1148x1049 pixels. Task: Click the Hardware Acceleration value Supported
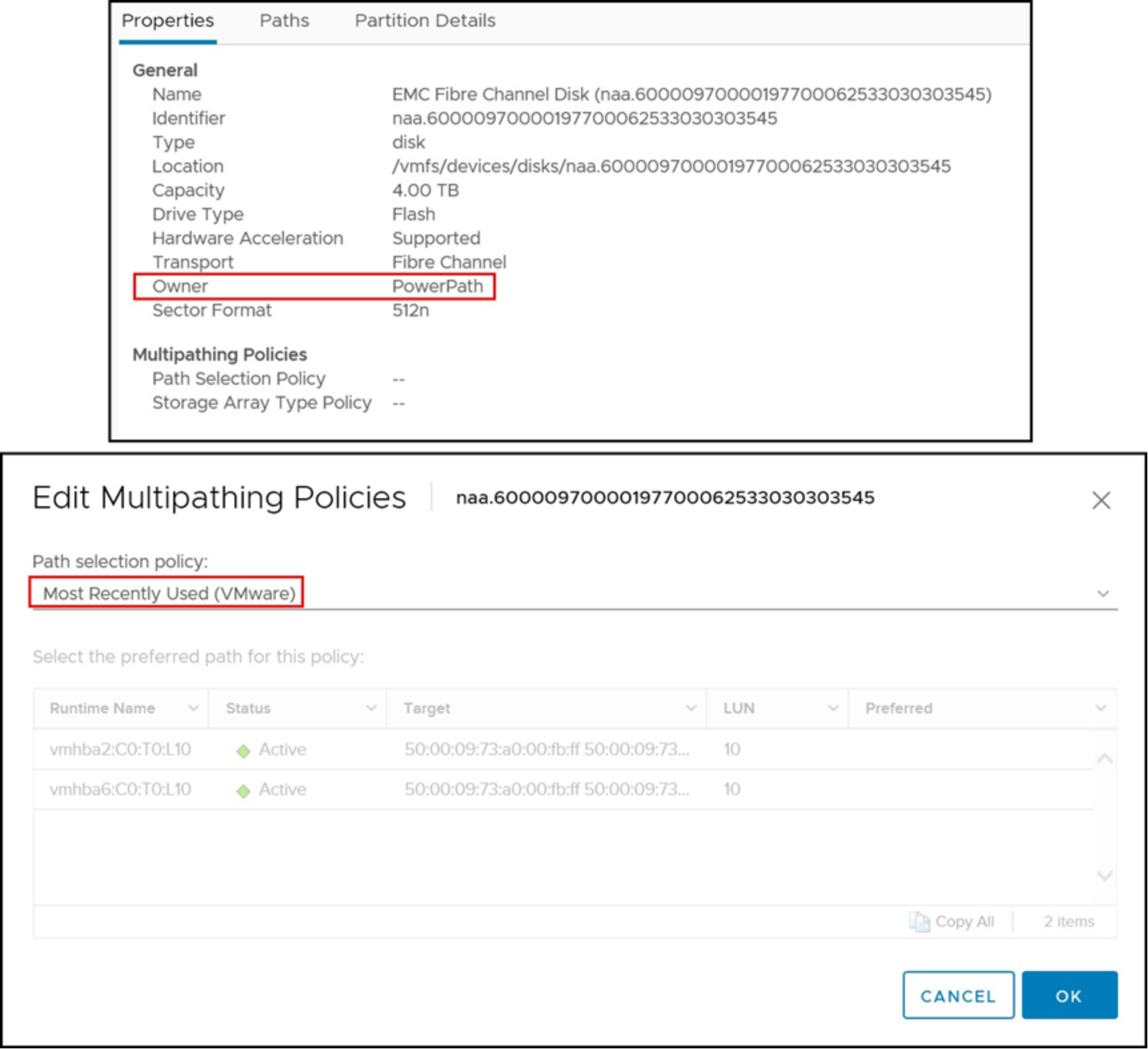click(x=436, y=238)
